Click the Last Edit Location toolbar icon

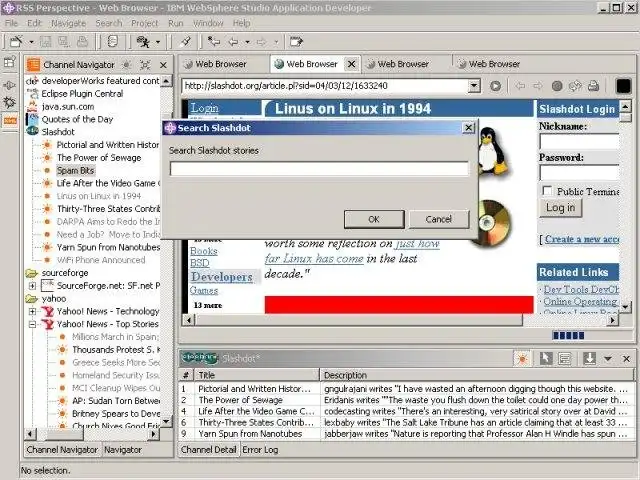[213, 41]
